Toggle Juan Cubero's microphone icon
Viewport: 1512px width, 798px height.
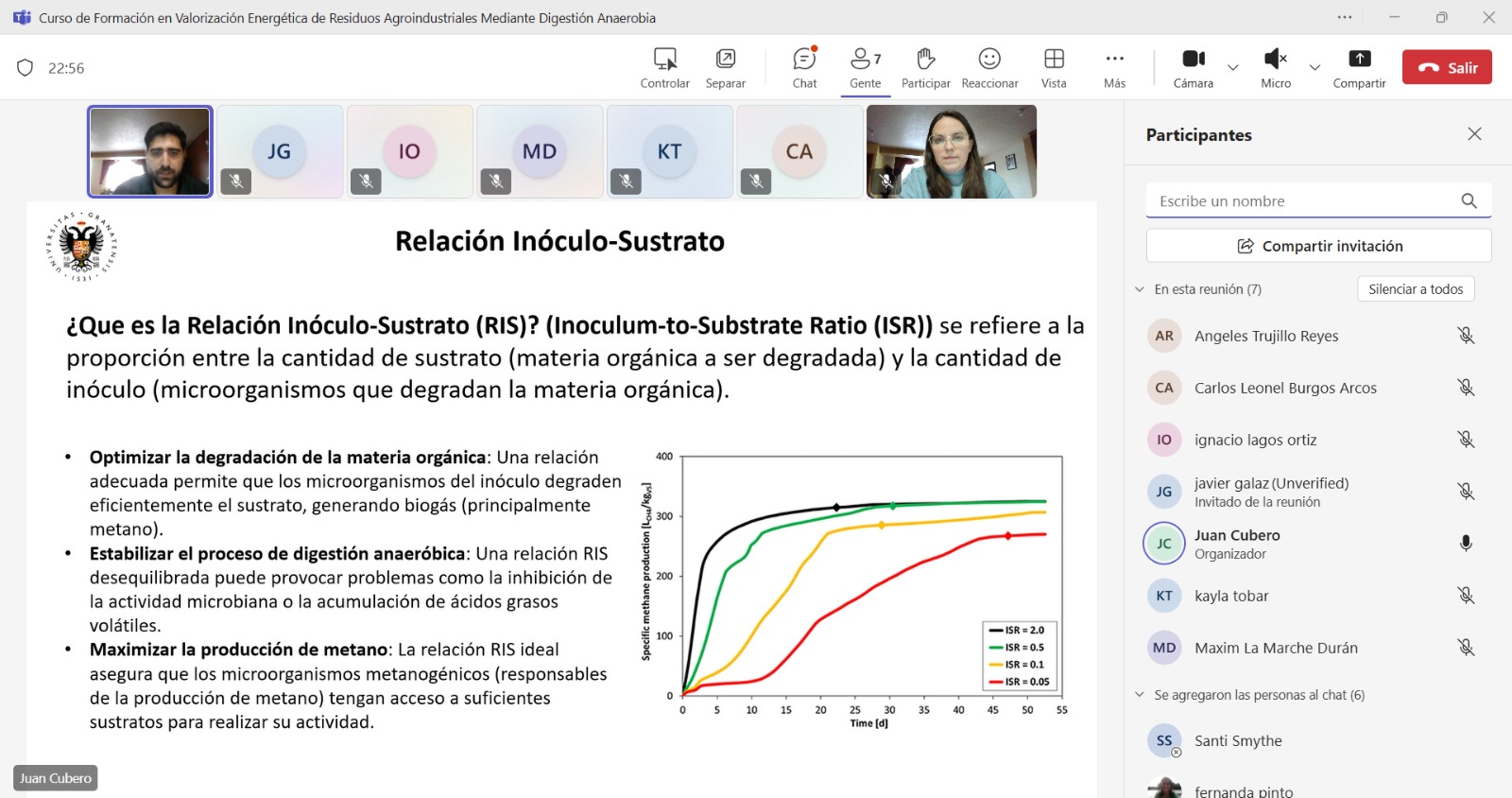click(x=1466, y=544)
